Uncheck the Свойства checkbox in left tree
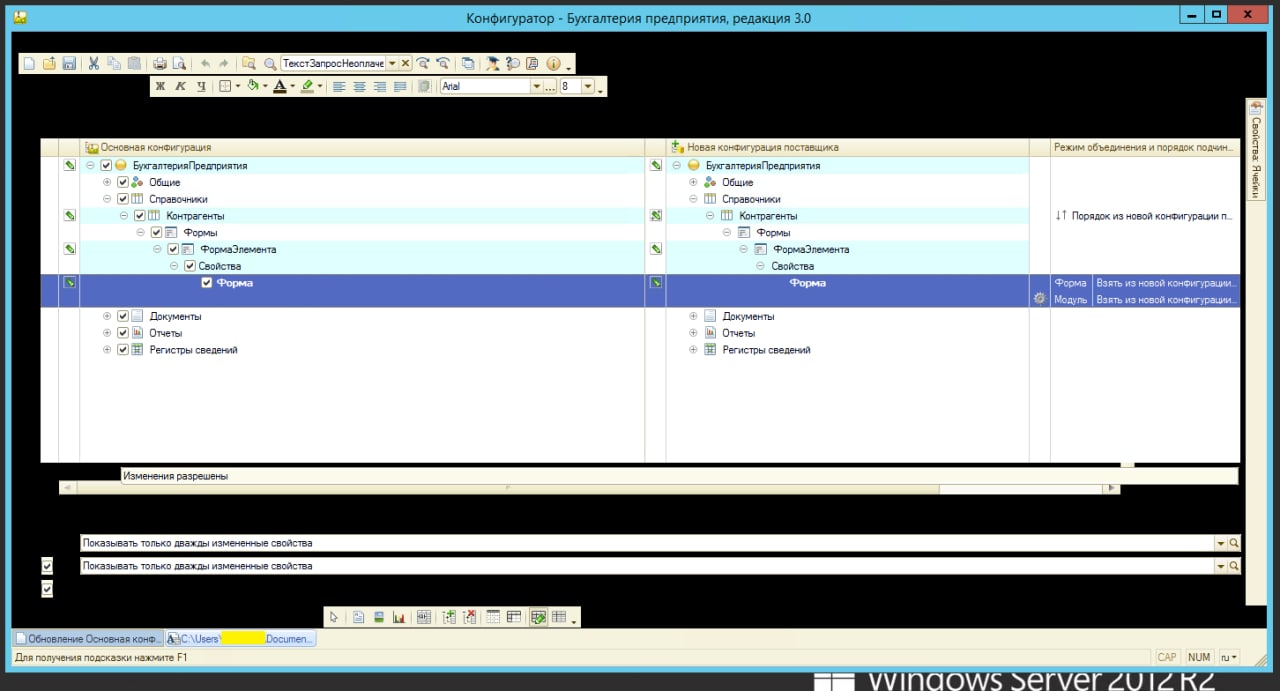The width and height of the screenshot is (1280, 691). 189,266
